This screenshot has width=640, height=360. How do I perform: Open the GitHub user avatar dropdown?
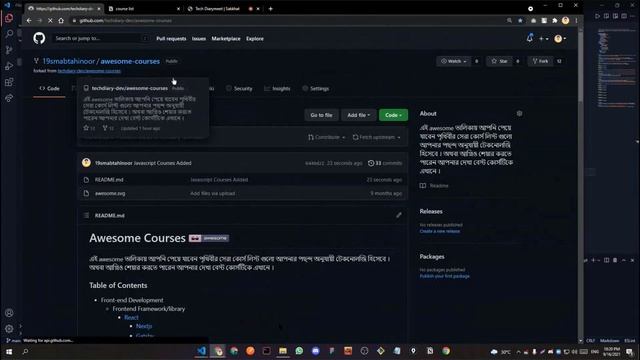click(560, 38)
